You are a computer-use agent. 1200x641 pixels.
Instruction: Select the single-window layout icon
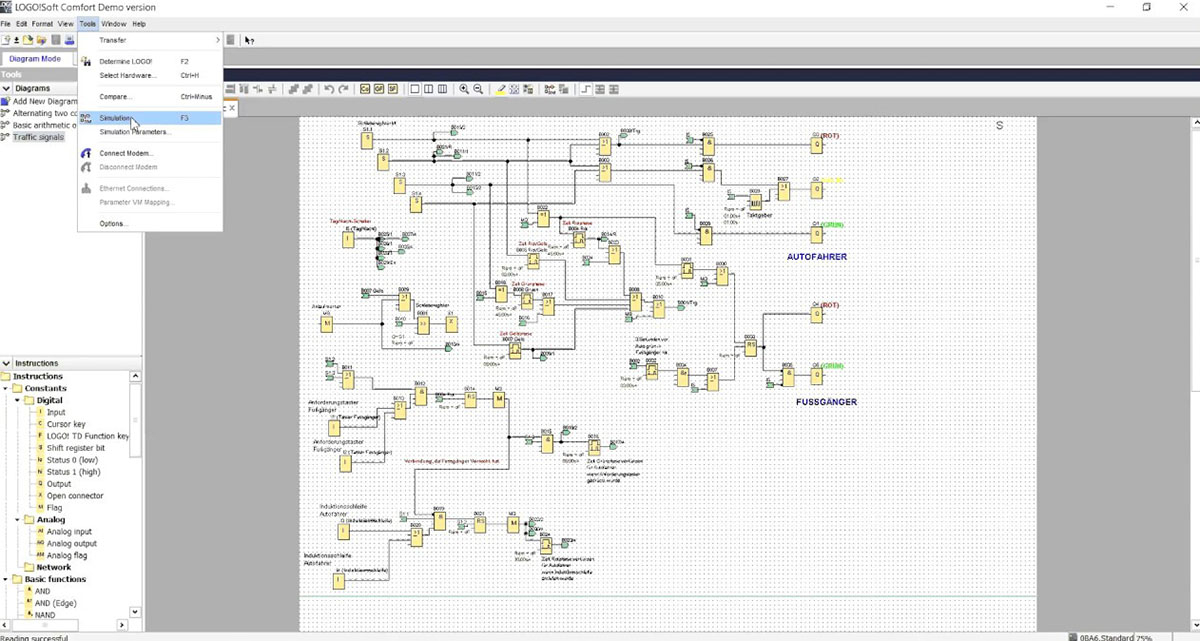(415, 89)
